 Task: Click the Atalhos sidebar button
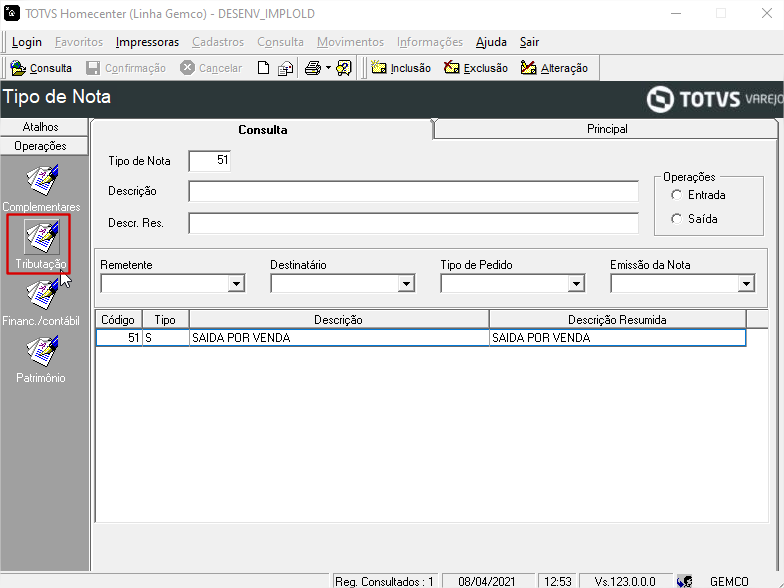tap(44, 127)
